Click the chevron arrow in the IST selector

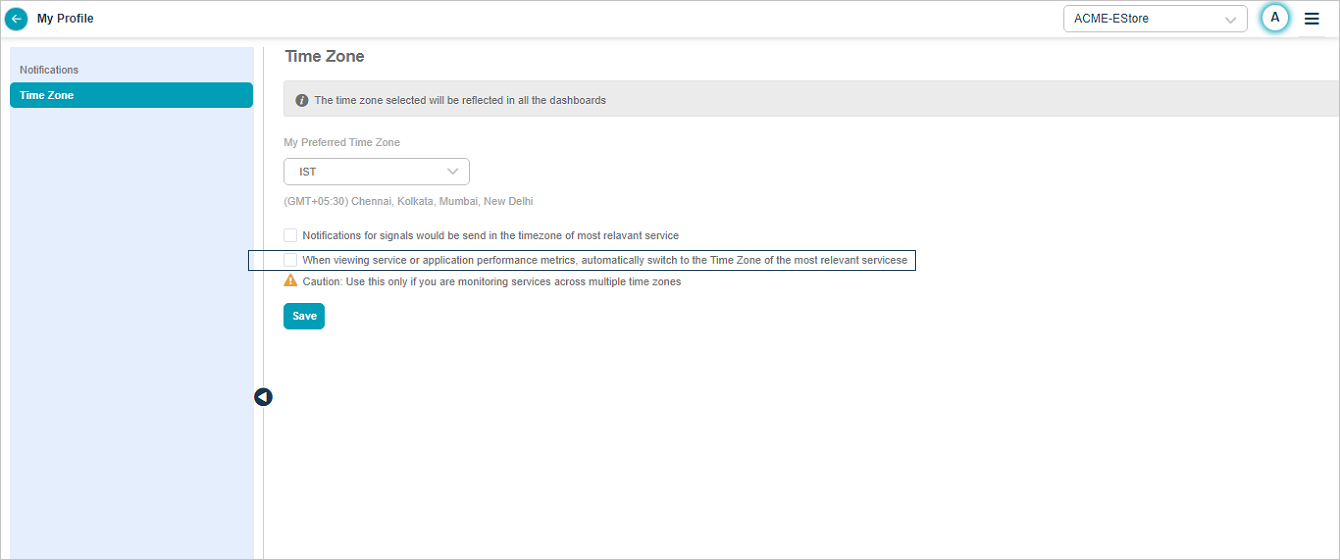(x=453, y=172)
